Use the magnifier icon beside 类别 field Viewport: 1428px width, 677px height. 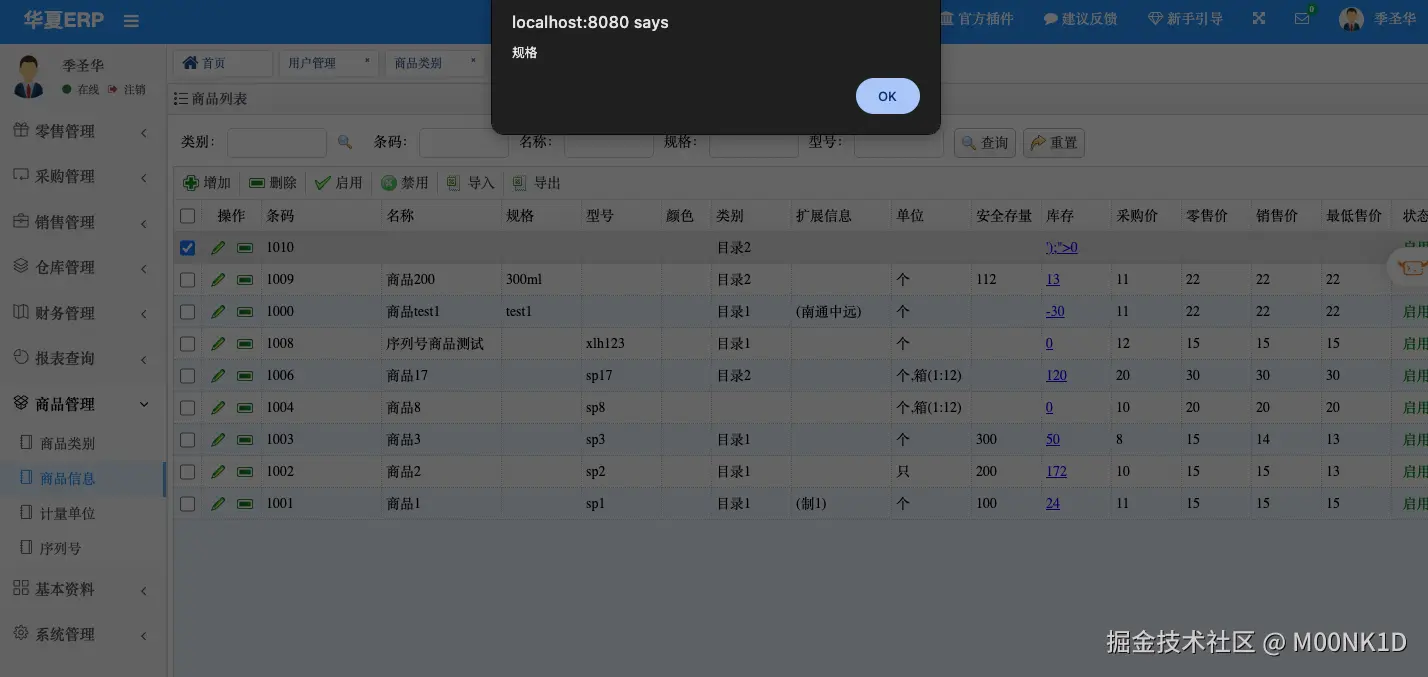coord(345,142)
